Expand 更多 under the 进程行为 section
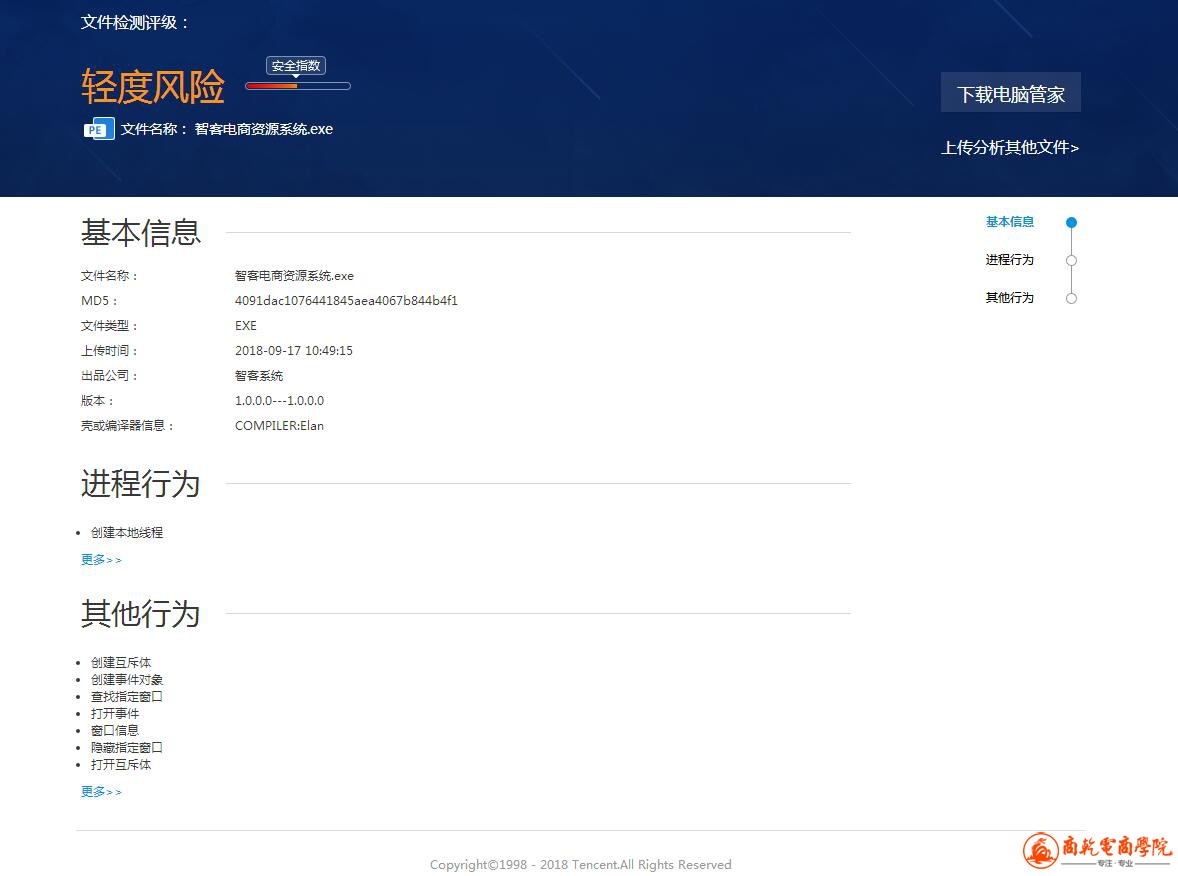The image size is (1178, 876). 101,560
